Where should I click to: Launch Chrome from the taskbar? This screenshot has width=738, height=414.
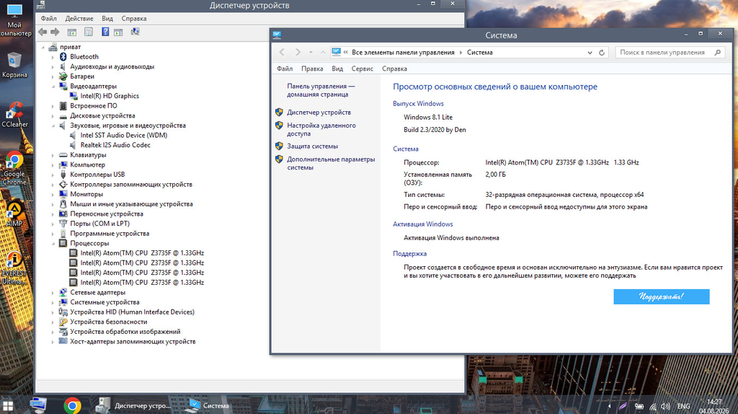pos(72,405)
